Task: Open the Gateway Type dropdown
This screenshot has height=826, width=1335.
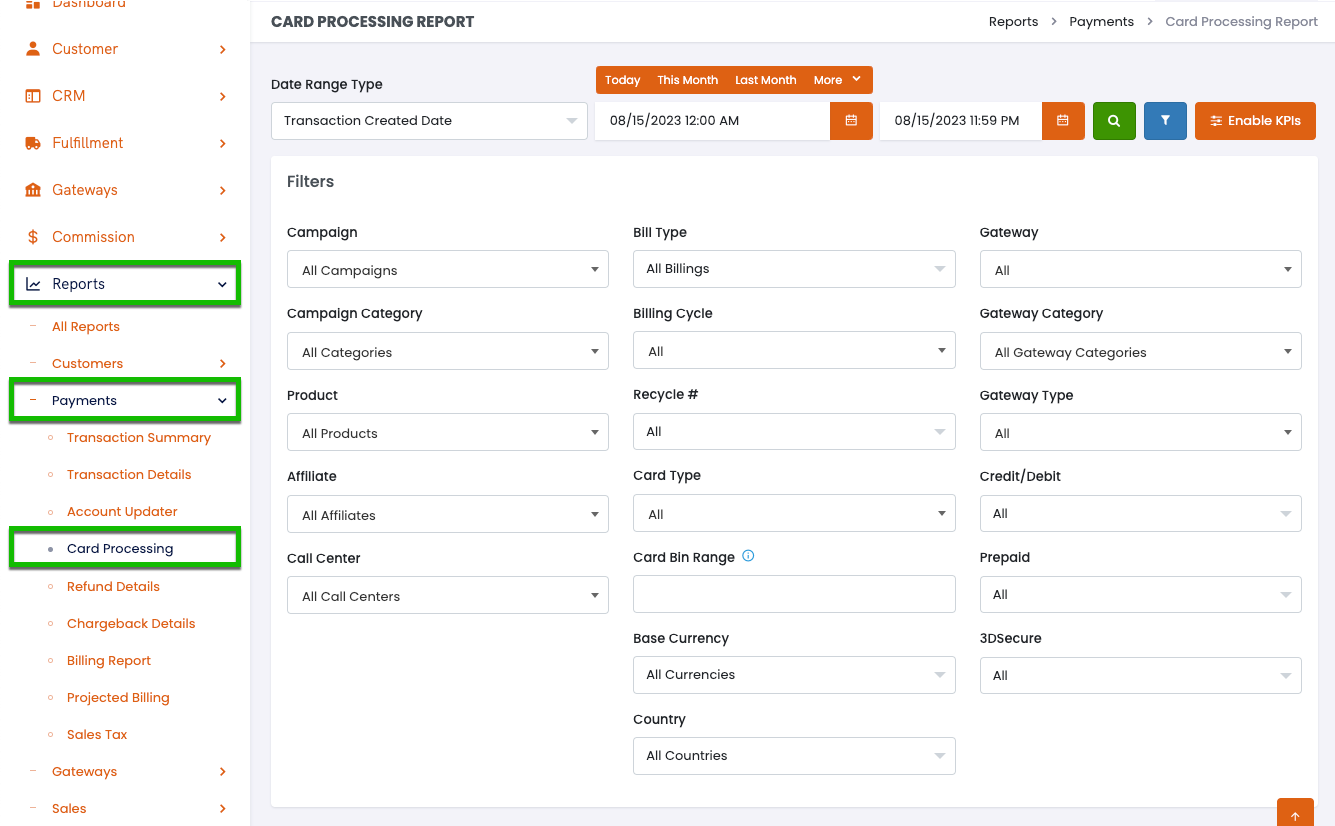Action: tap(1140, 433)
